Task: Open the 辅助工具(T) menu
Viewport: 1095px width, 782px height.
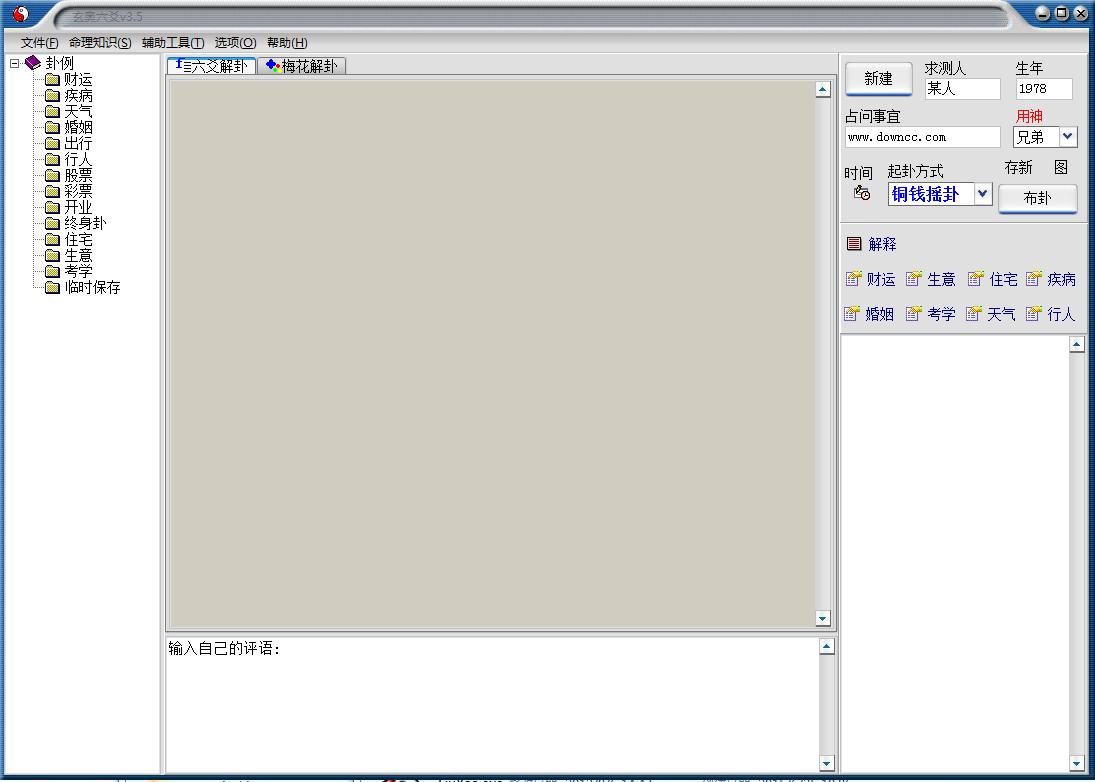Action: click(173, 43)
